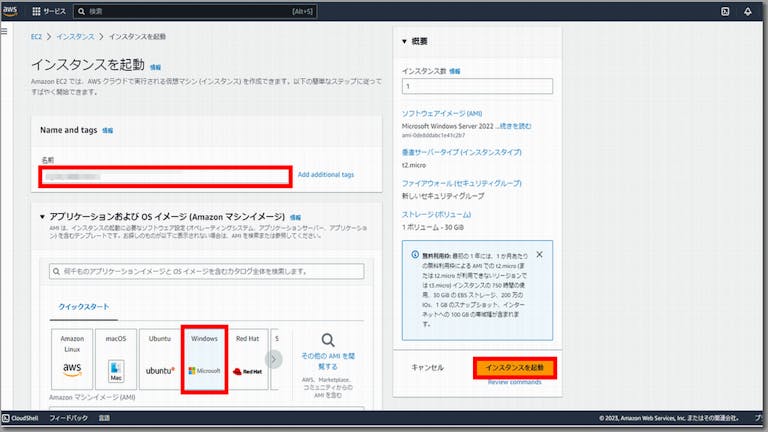Go to EC2 breadcrumb link
Viewport: 768px width, 432px height.
click(36, 37)
